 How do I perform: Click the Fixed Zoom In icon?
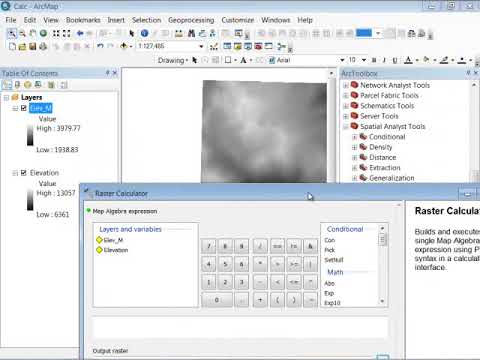[56, 33]
